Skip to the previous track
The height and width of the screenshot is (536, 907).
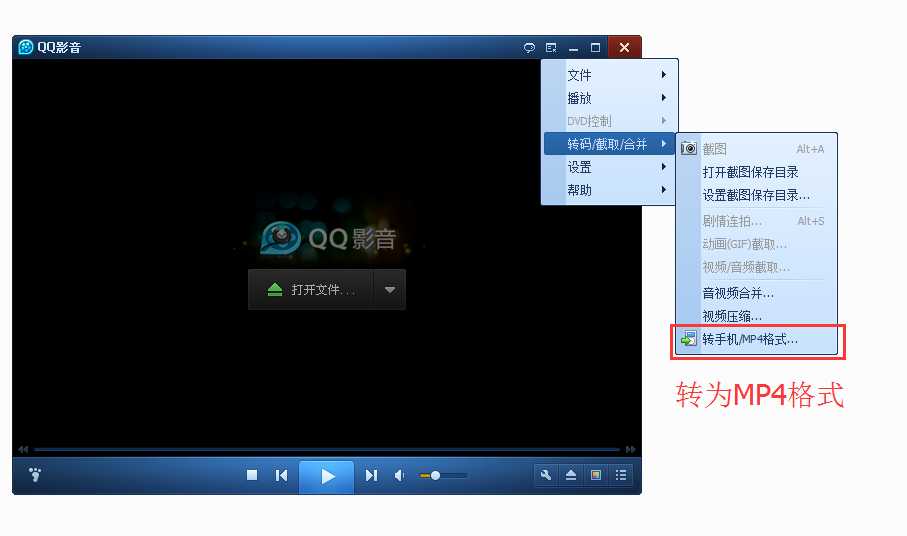[x=281, y=475]
